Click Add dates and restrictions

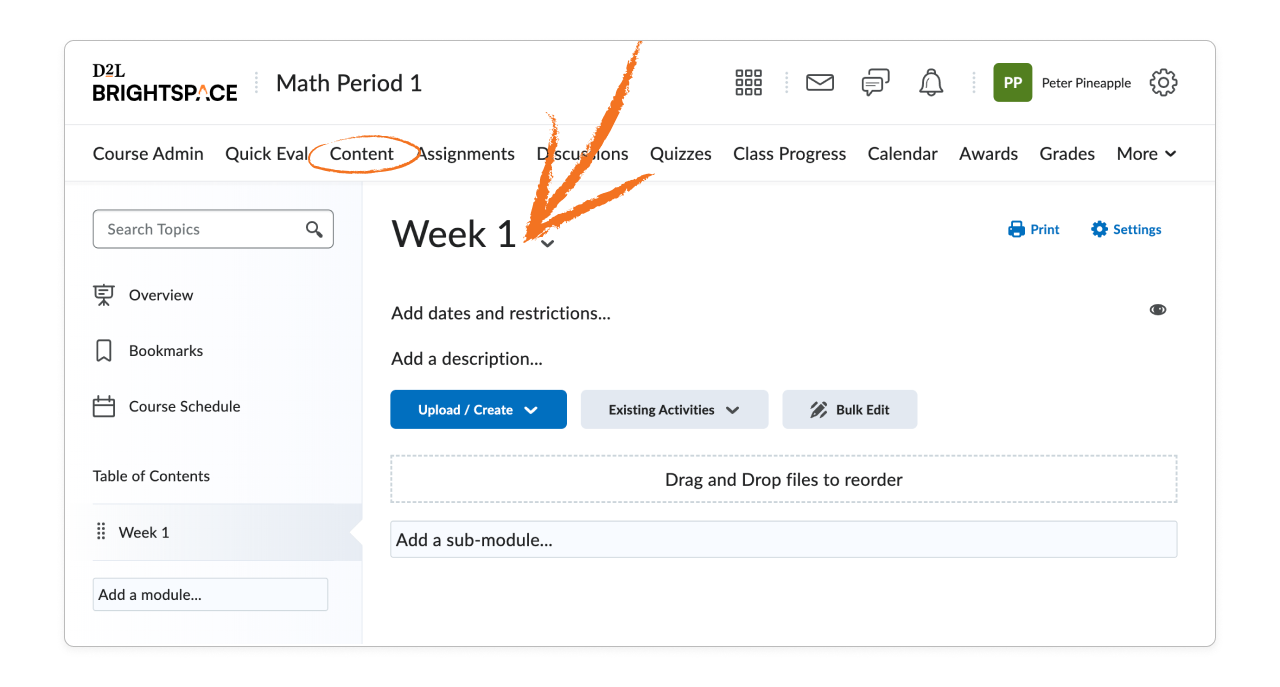click(500, 313)
